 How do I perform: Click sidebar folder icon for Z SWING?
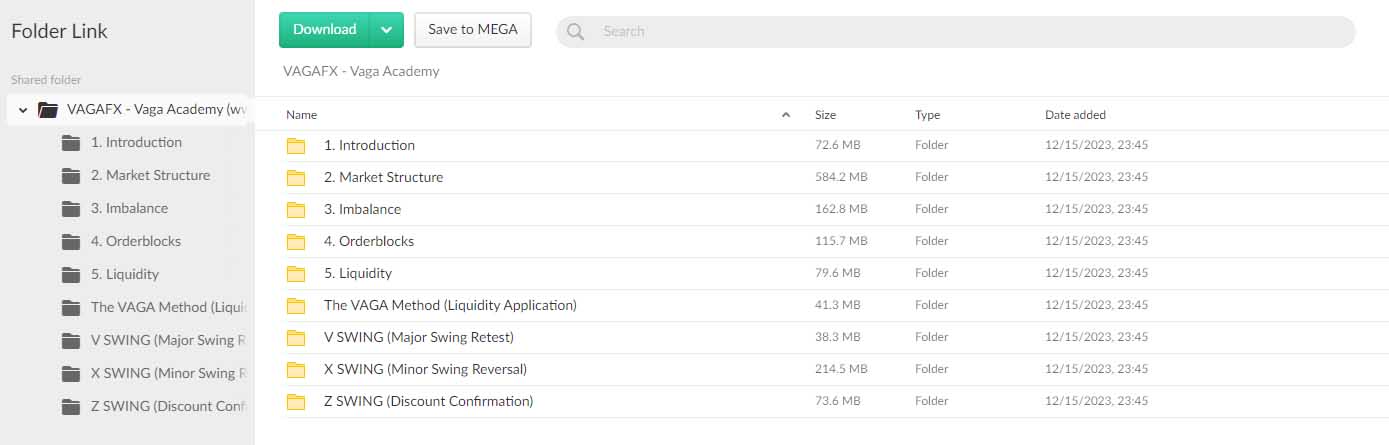[71, 407]
